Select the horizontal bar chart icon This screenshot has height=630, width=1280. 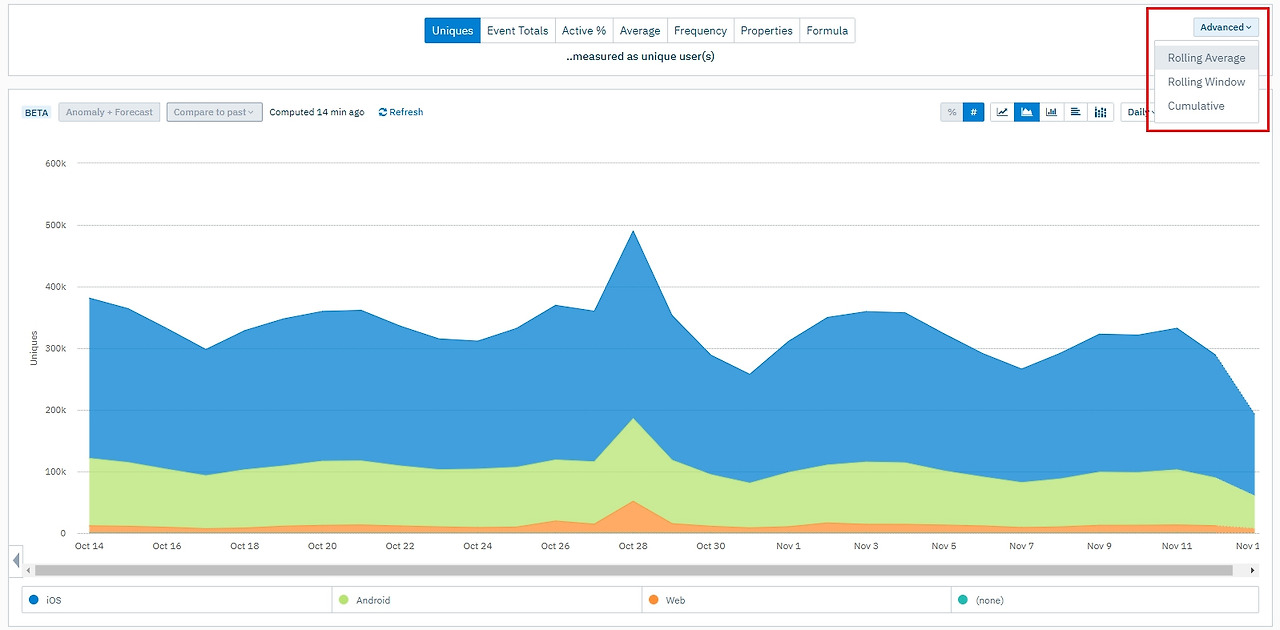1076,112
